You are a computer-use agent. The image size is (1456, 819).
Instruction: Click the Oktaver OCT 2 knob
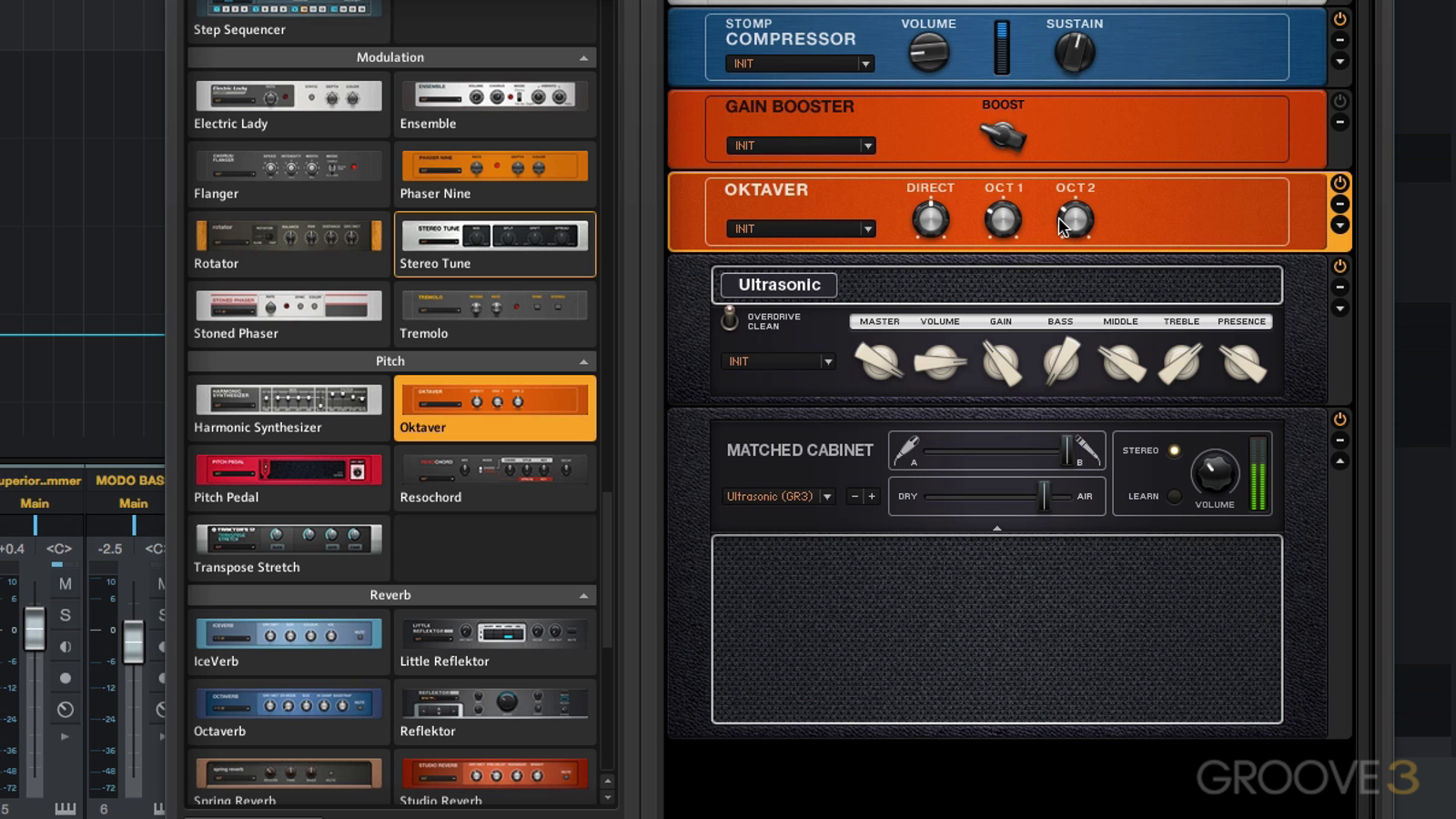1075,219
